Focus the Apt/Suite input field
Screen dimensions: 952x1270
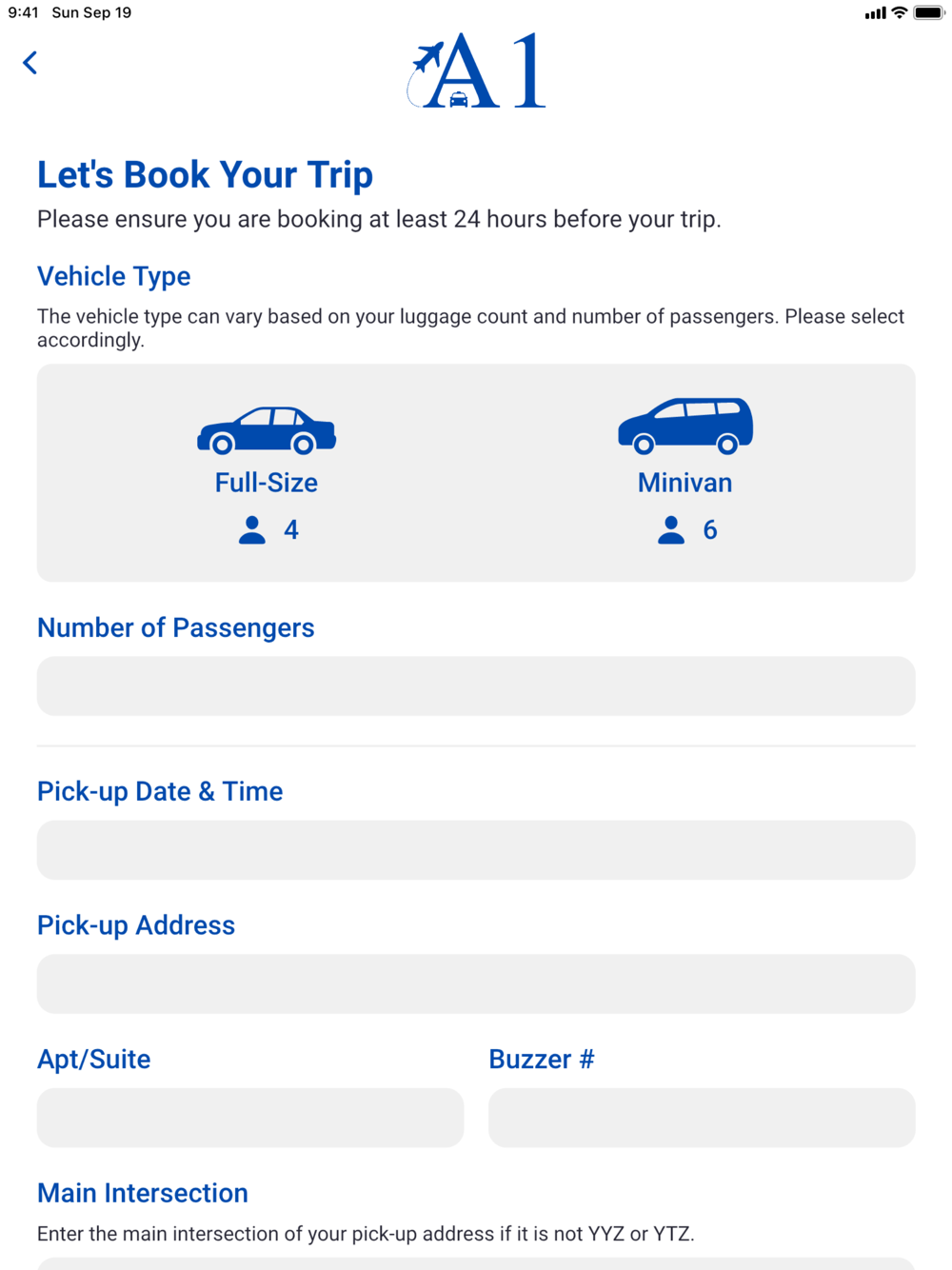(250, 1117)
